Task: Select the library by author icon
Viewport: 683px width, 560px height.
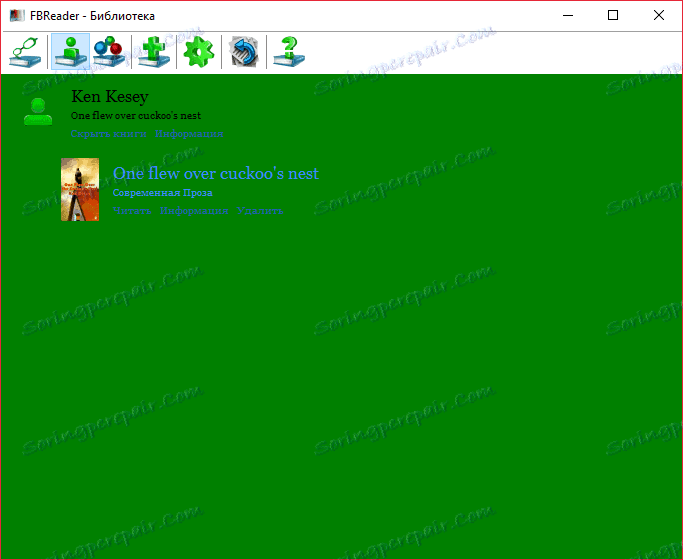Action: click(x=70, y=52)
